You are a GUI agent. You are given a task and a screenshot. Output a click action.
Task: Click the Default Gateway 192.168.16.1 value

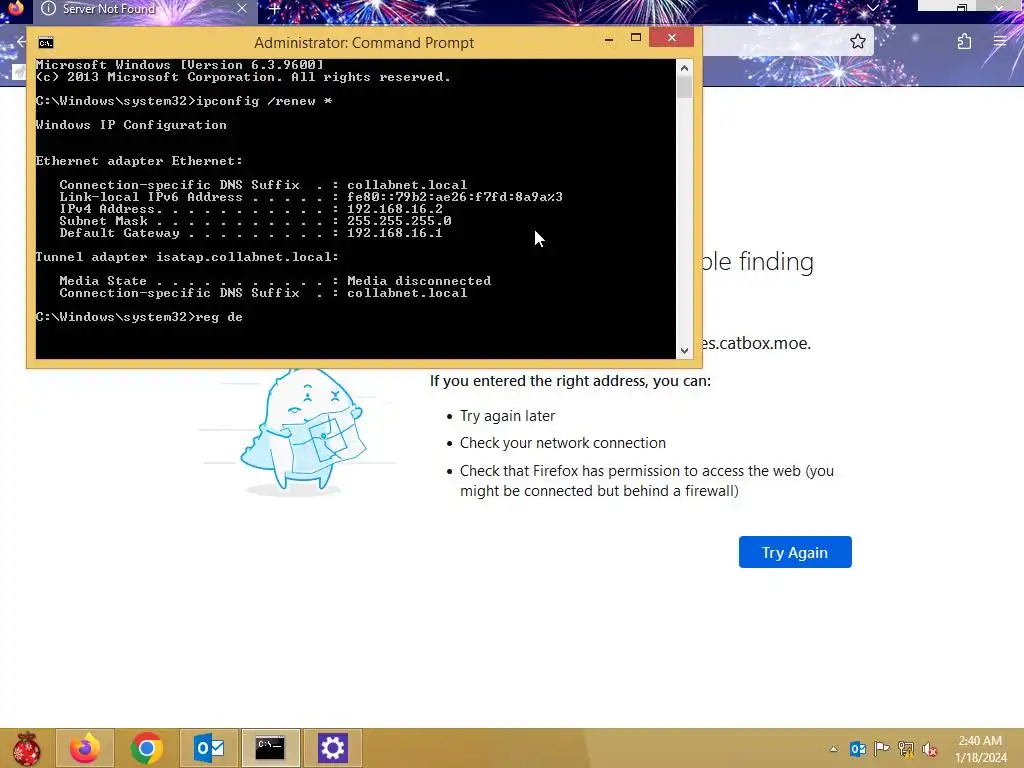(394, 233)
